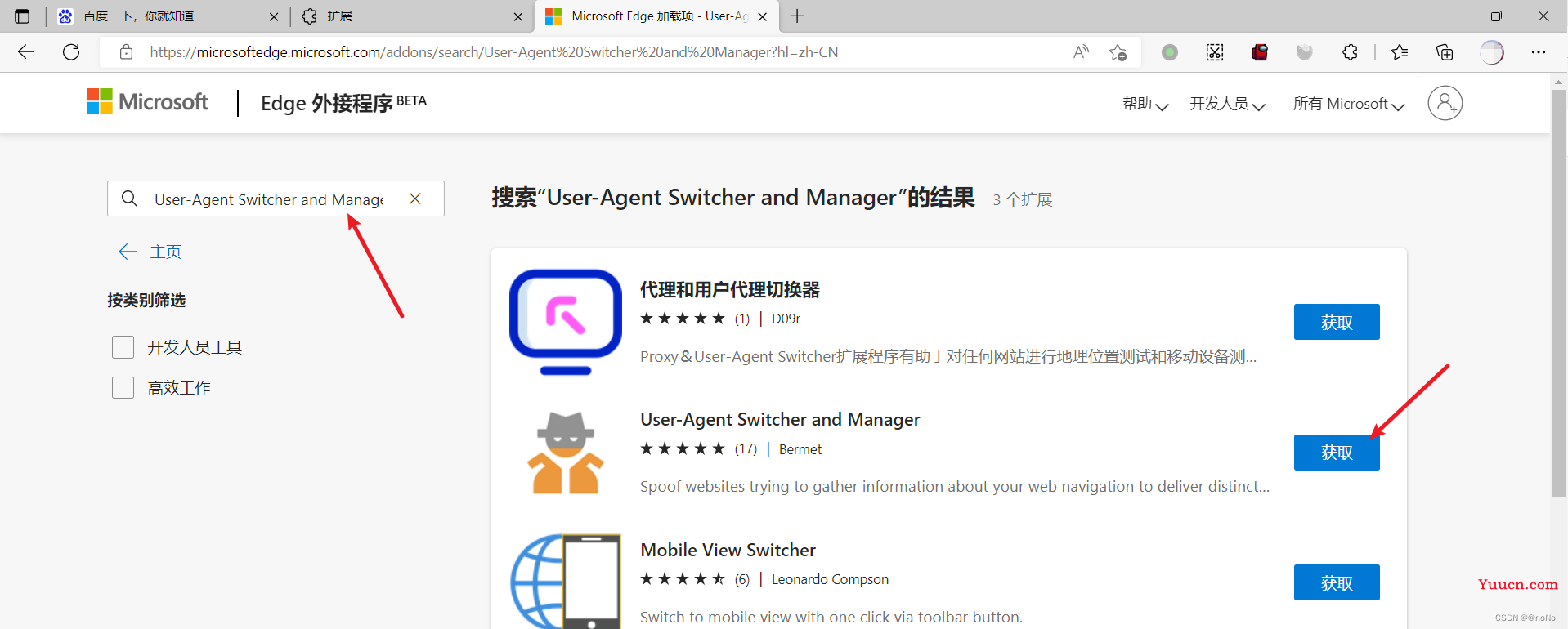Click the (17) rating count
This screenshot has width=1568, height=629.
click(x=746, y=448)
